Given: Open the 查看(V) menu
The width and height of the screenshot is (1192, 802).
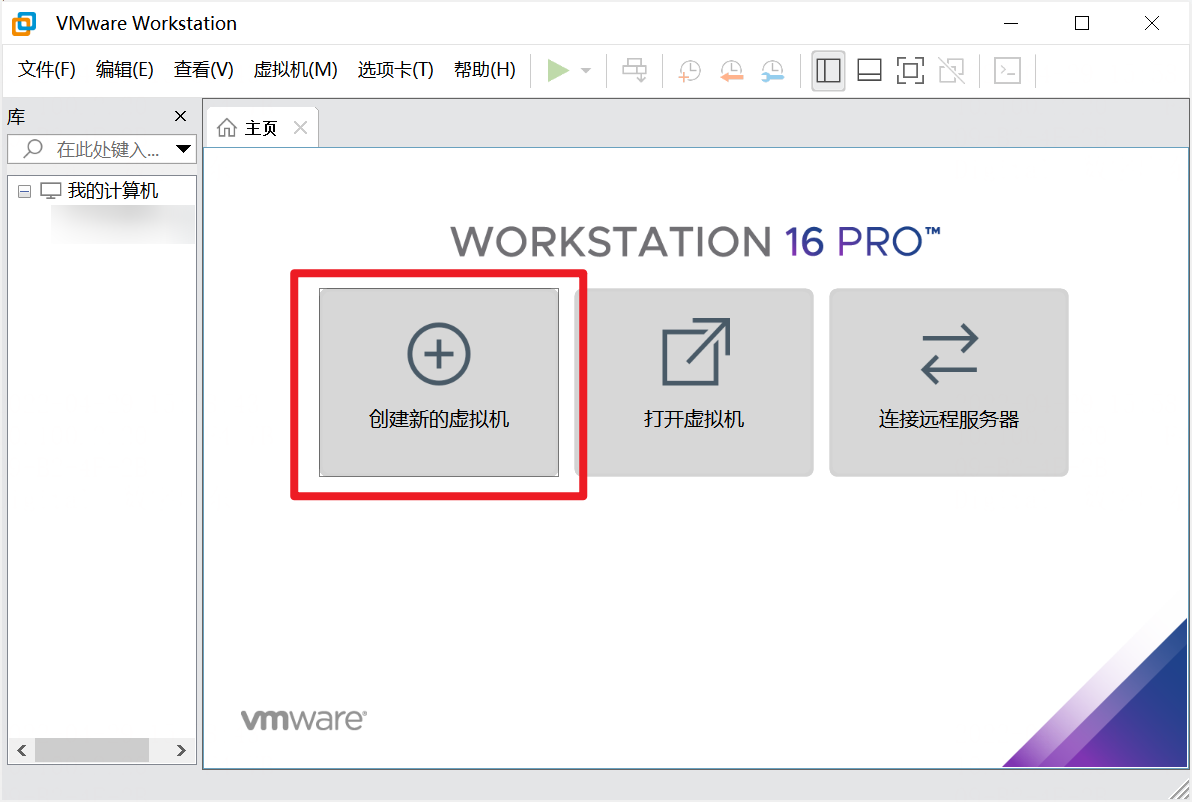Looking at the screenshot, I should (x=204, y=70).
